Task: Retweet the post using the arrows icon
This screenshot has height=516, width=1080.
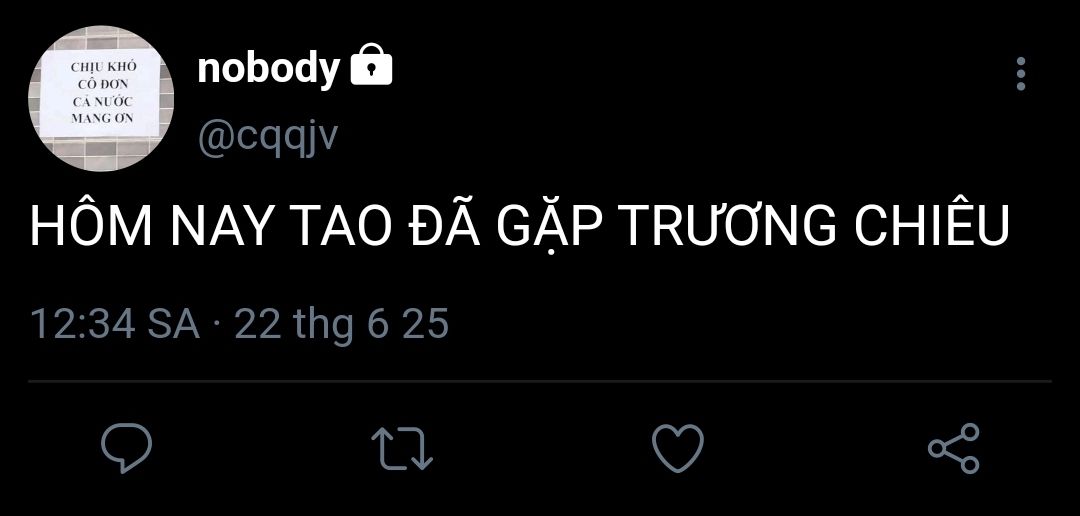Action: [402, 448]
